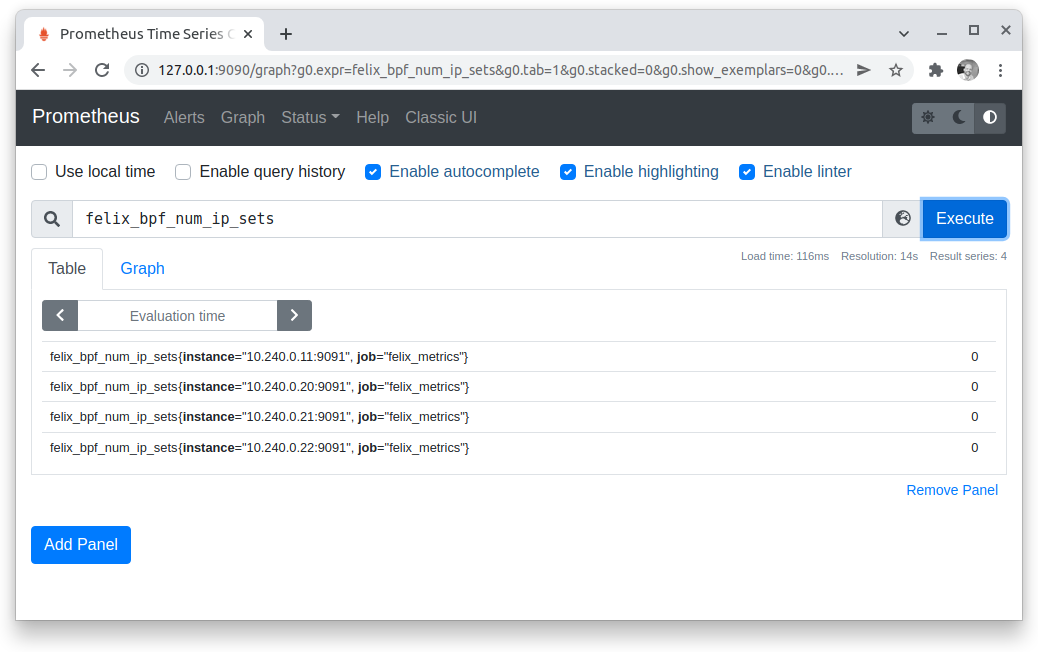Viewport: 1038px width, 652px height.
Task: Select result row for instance 10.240.0.22:9091
Action: pyautogui.click(x=519, y=448)
